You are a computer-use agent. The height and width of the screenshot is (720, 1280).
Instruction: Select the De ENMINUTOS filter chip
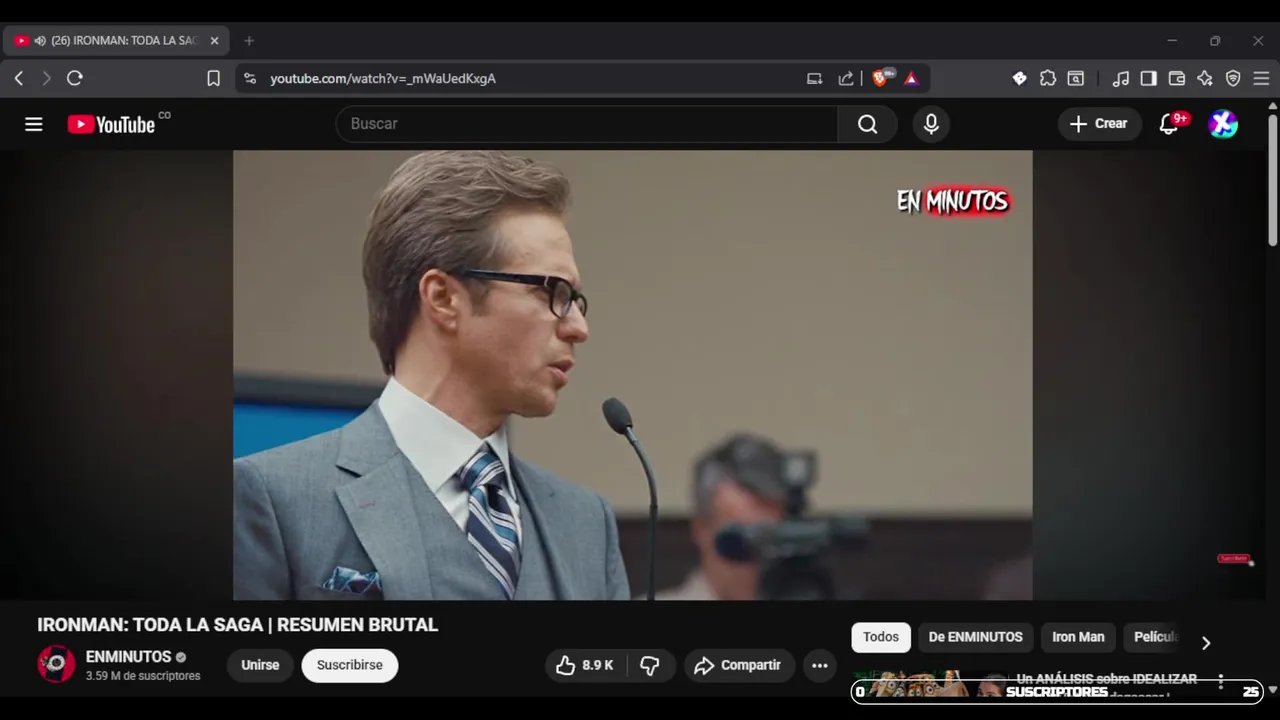pos(975,637)
